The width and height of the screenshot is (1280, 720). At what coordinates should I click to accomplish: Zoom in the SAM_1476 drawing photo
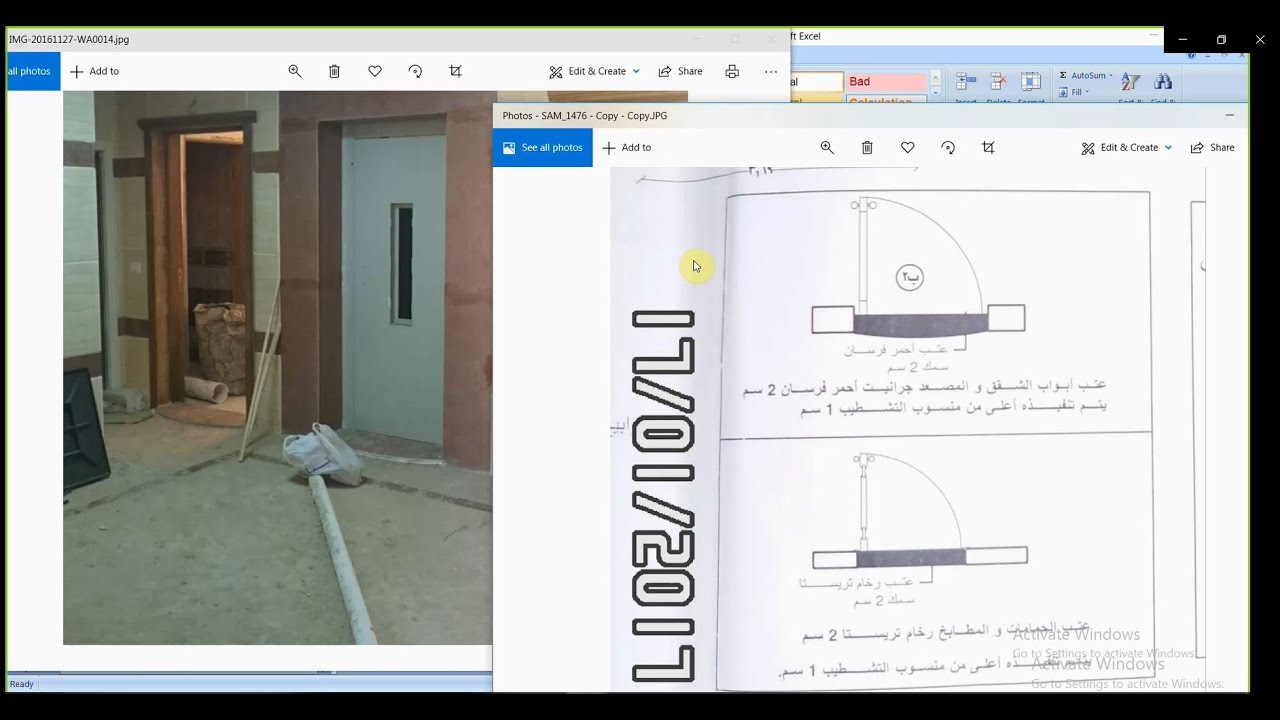827,147
